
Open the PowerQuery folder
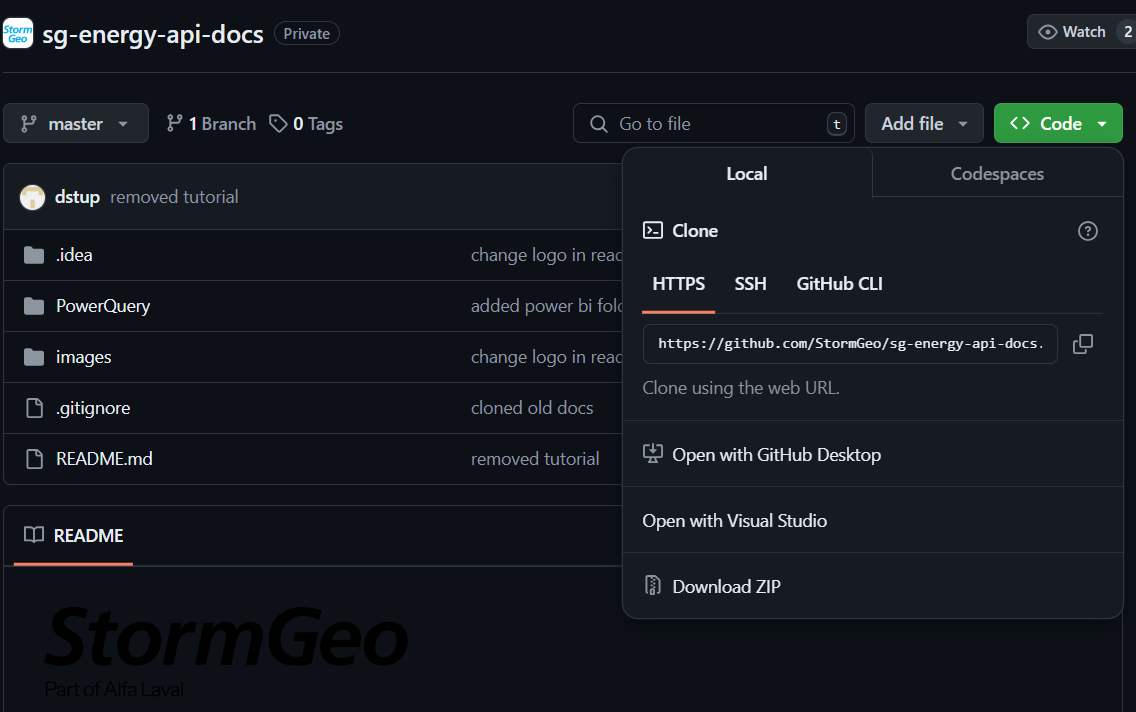[102, 306]
